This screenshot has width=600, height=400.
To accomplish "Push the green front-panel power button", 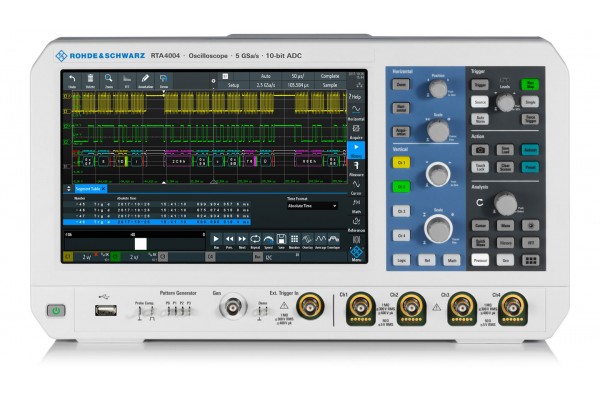I will [56, 310].
